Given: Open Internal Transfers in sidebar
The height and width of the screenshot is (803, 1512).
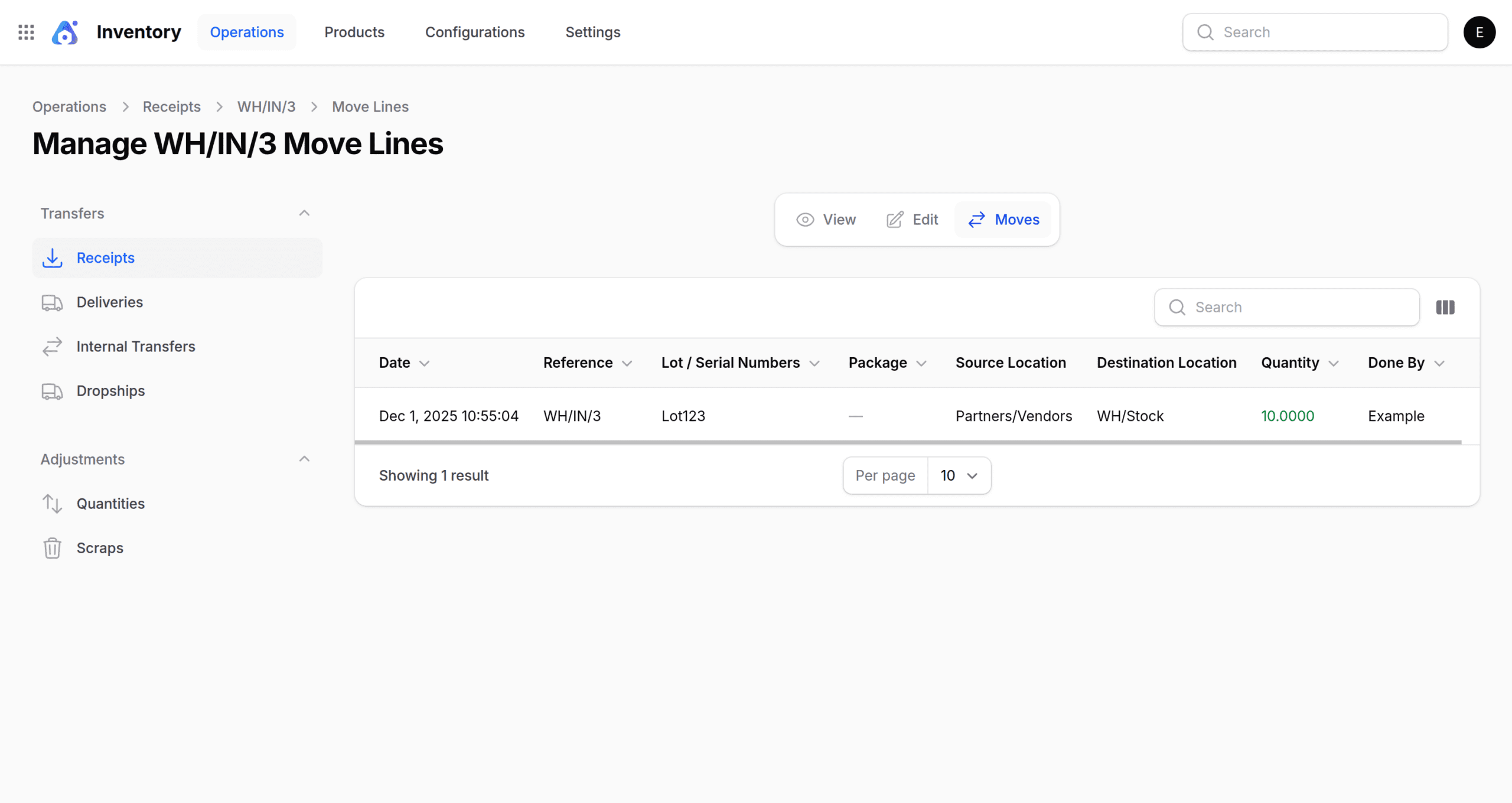Looking at the screenshot, I should click(136, 347).
